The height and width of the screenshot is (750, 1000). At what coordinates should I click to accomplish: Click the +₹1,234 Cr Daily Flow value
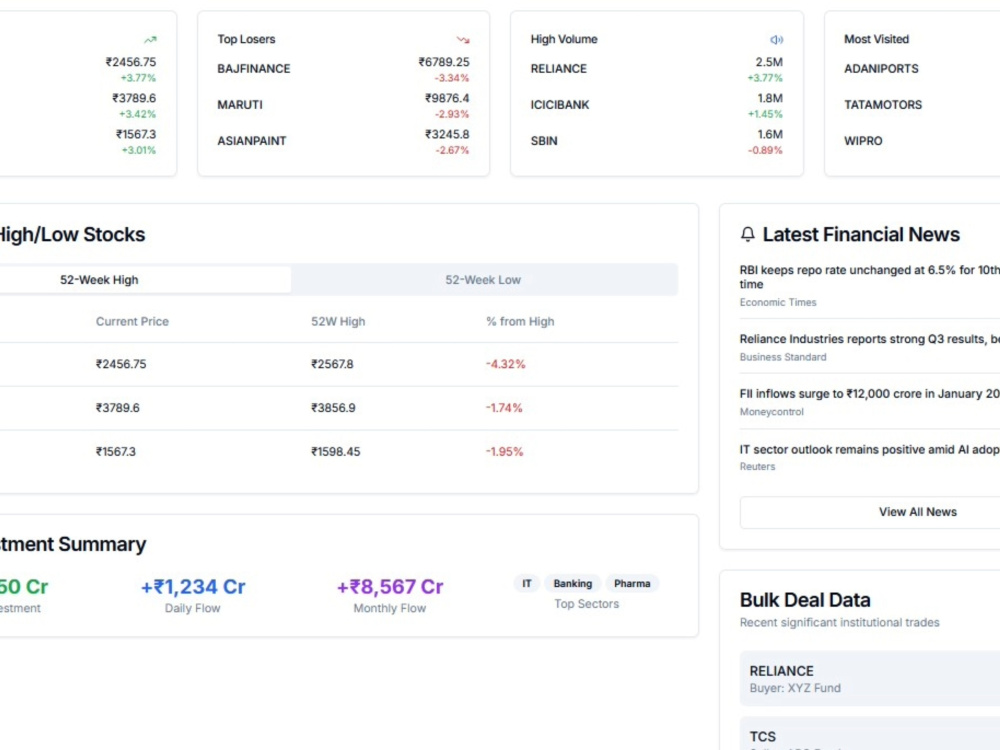[193, 587]
